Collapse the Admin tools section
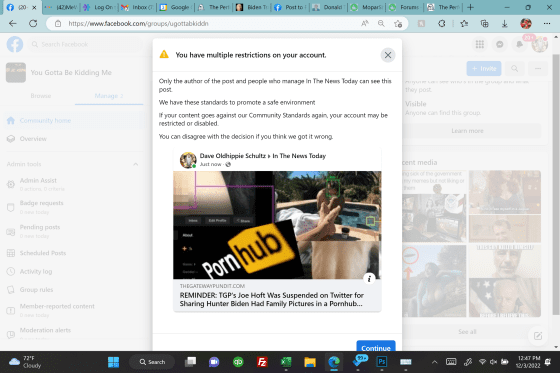Screen dimensions: 560x373 click(136, 164)
